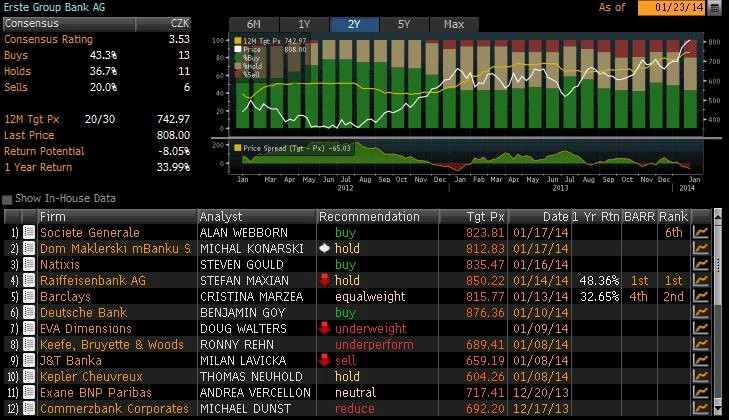
Task: Show chart icon for Keefe, Bruyette & Woods
Action: coord(701,345)
